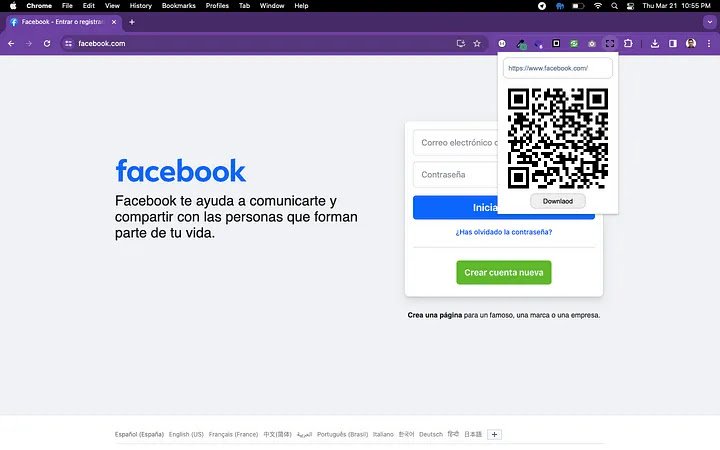The width and height of the screenshot is (720, 450).
Task: Open the Edit menu
Action: [x=89, y=6]
